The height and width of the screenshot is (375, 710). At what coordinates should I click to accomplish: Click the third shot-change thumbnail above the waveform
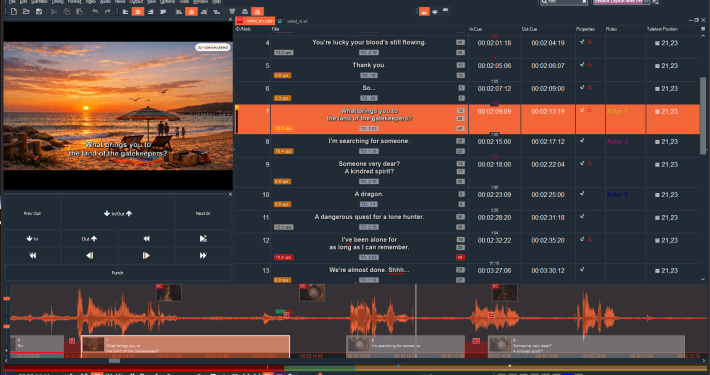[x=504, y=293]
